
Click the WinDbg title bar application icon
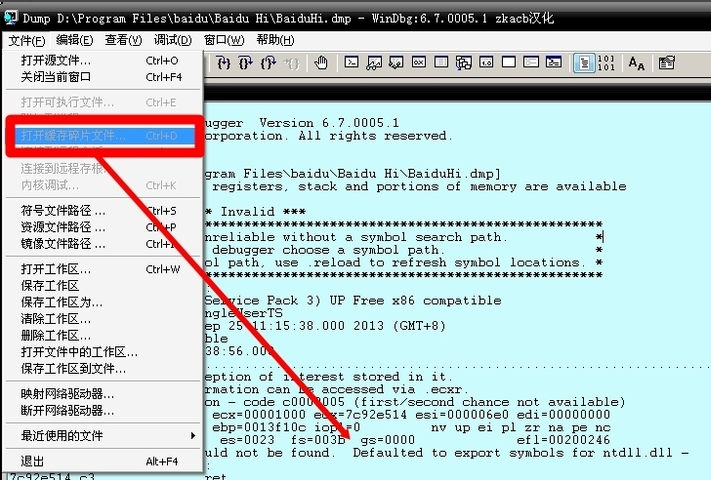click(11, 18)
